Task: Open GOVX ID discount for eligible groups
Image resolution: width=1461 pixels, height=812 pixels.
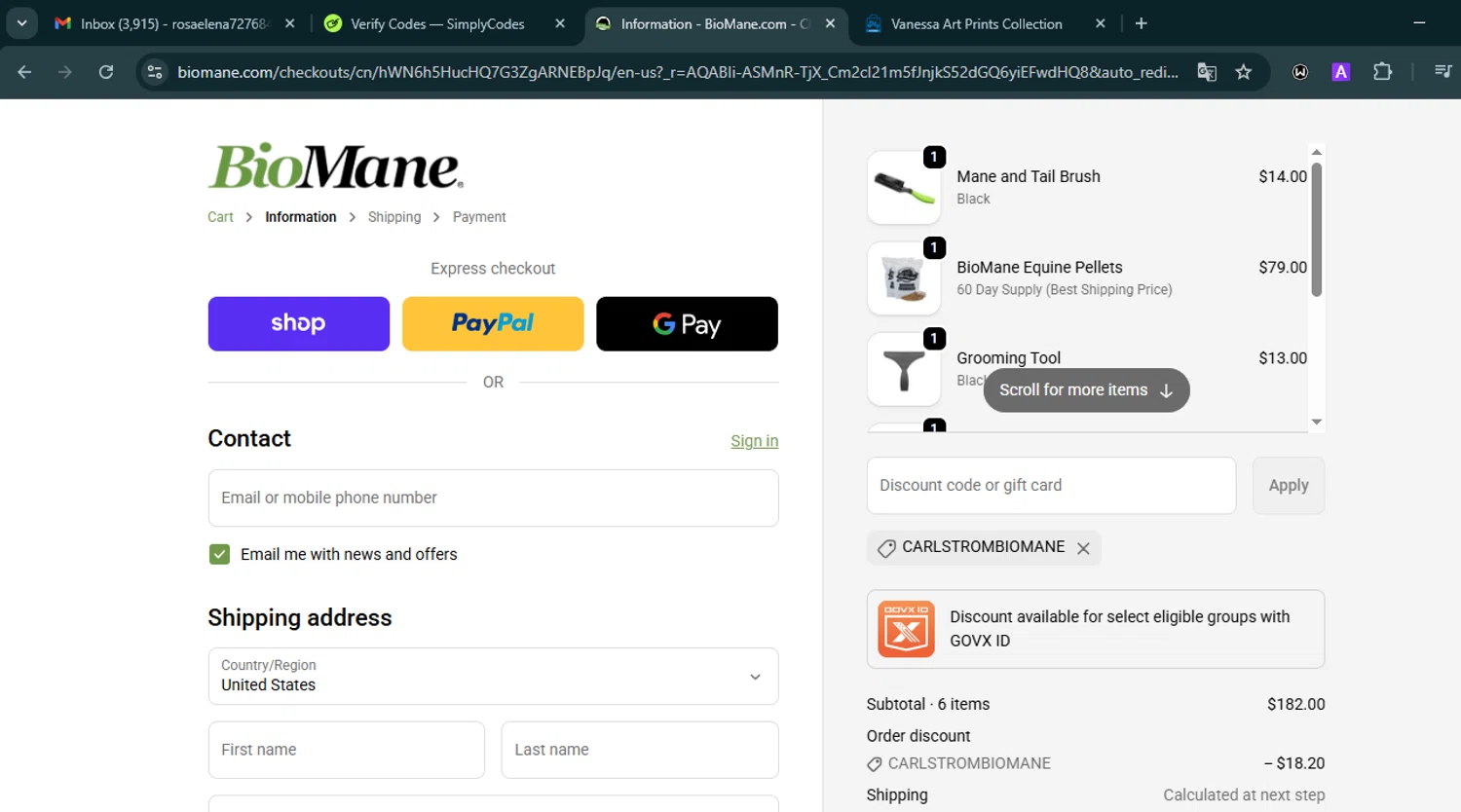Action: [x=1096, y=629]
